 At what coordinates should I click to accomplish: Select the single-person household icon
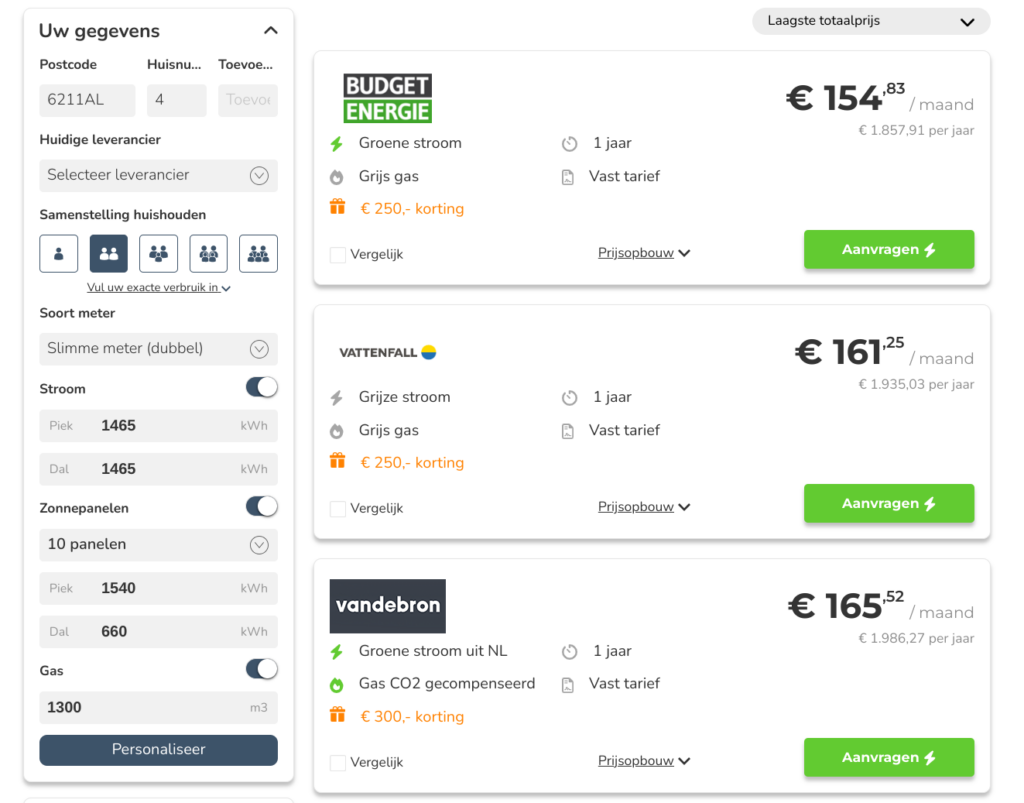[59, 254]
